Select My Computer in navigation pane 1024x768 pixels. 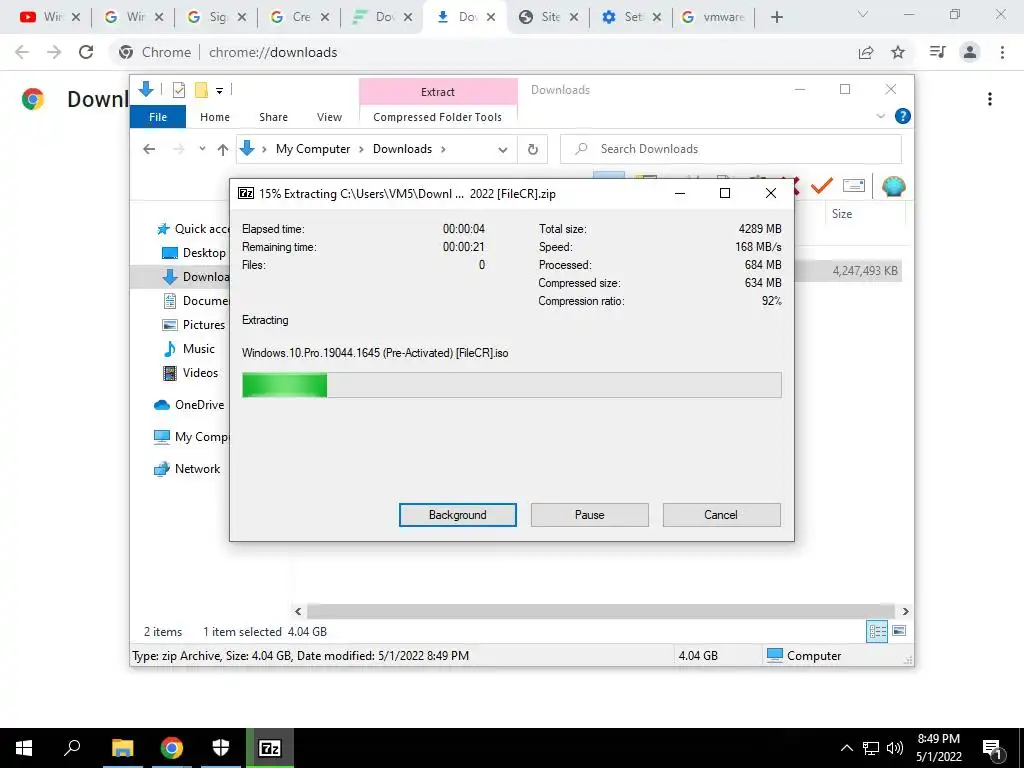tap(191, 437)
